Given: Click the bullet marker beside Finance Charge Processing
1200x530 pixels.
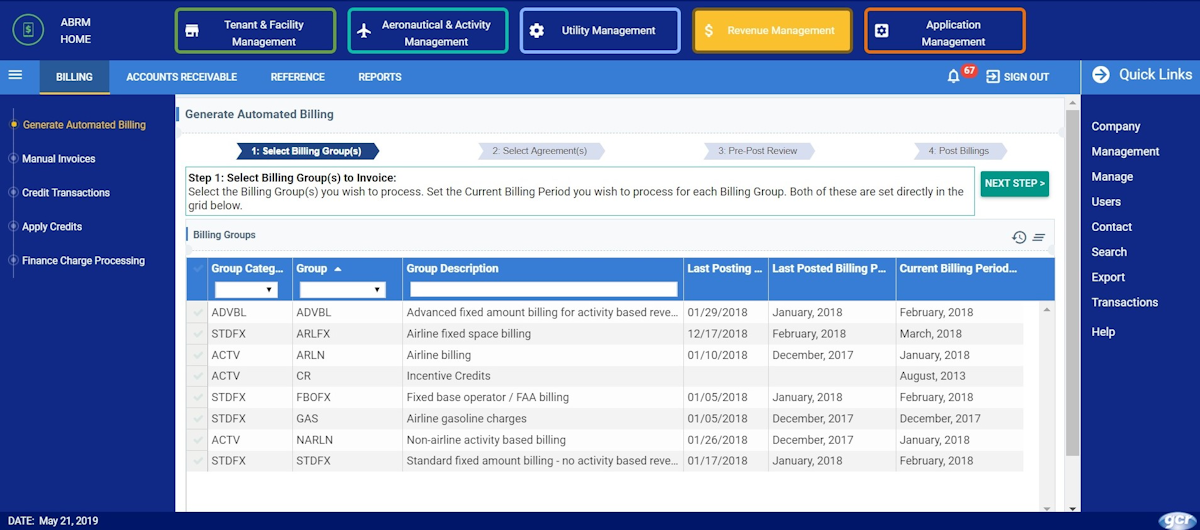Looking at the screenshot, I should (x=13, y=261).
